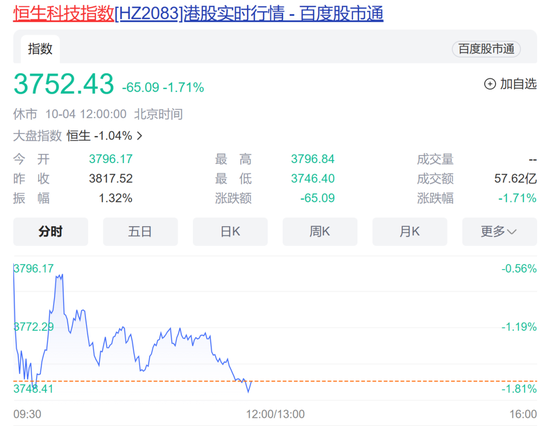This screenshot has height=426, width=550.
Task: Click the chart percentage label -1.19%
Action: (x=519, y=327)
